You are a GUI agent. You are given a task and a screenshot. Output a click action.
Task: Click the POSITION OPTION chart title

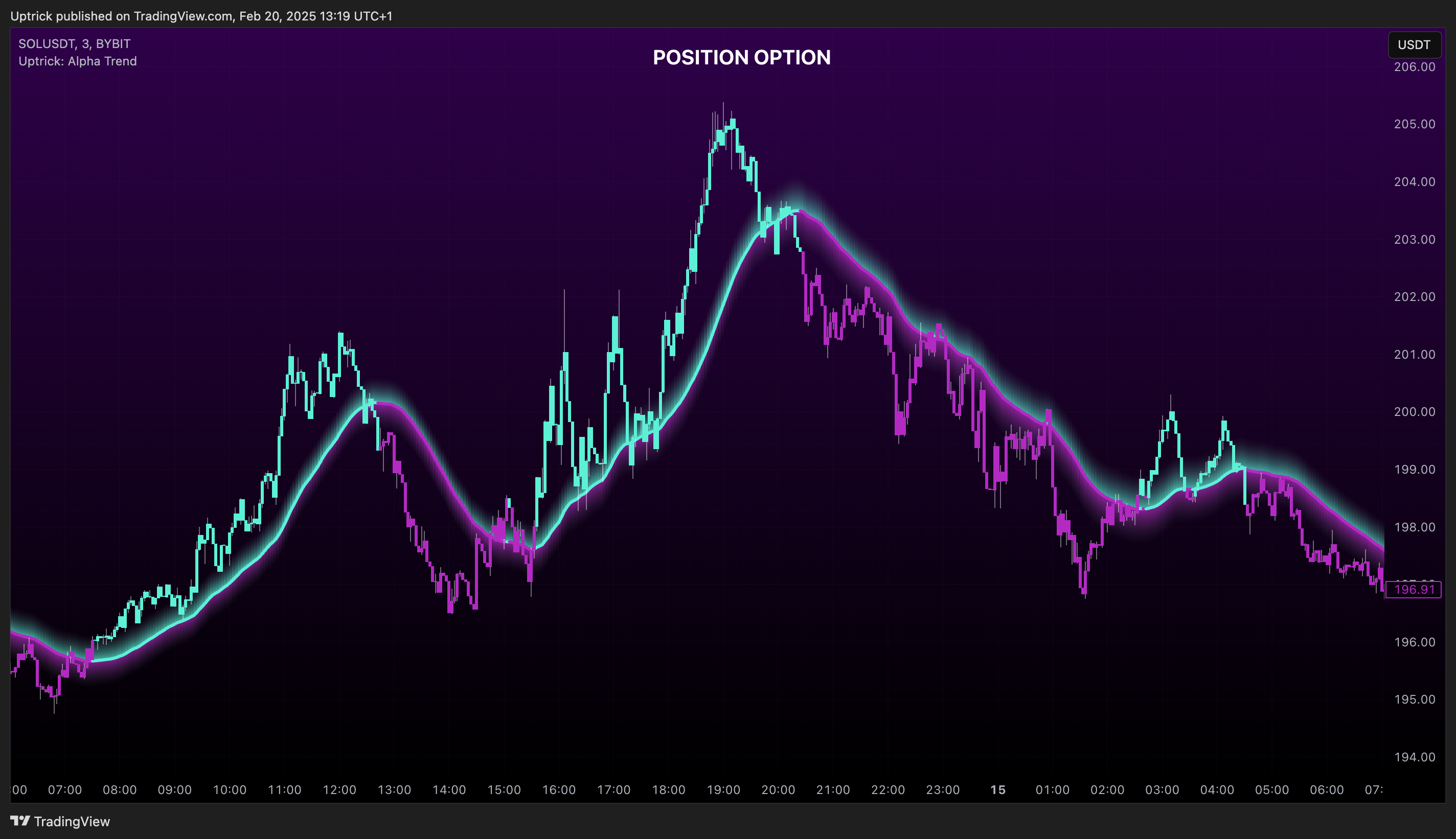tap(741, 57)
